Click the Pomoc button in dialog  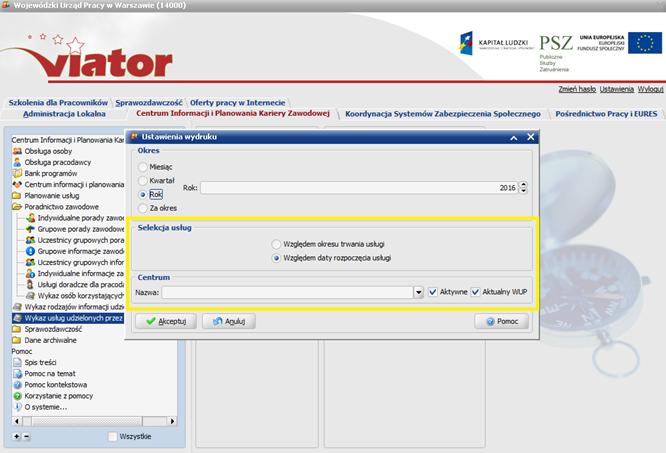[502, 321]
